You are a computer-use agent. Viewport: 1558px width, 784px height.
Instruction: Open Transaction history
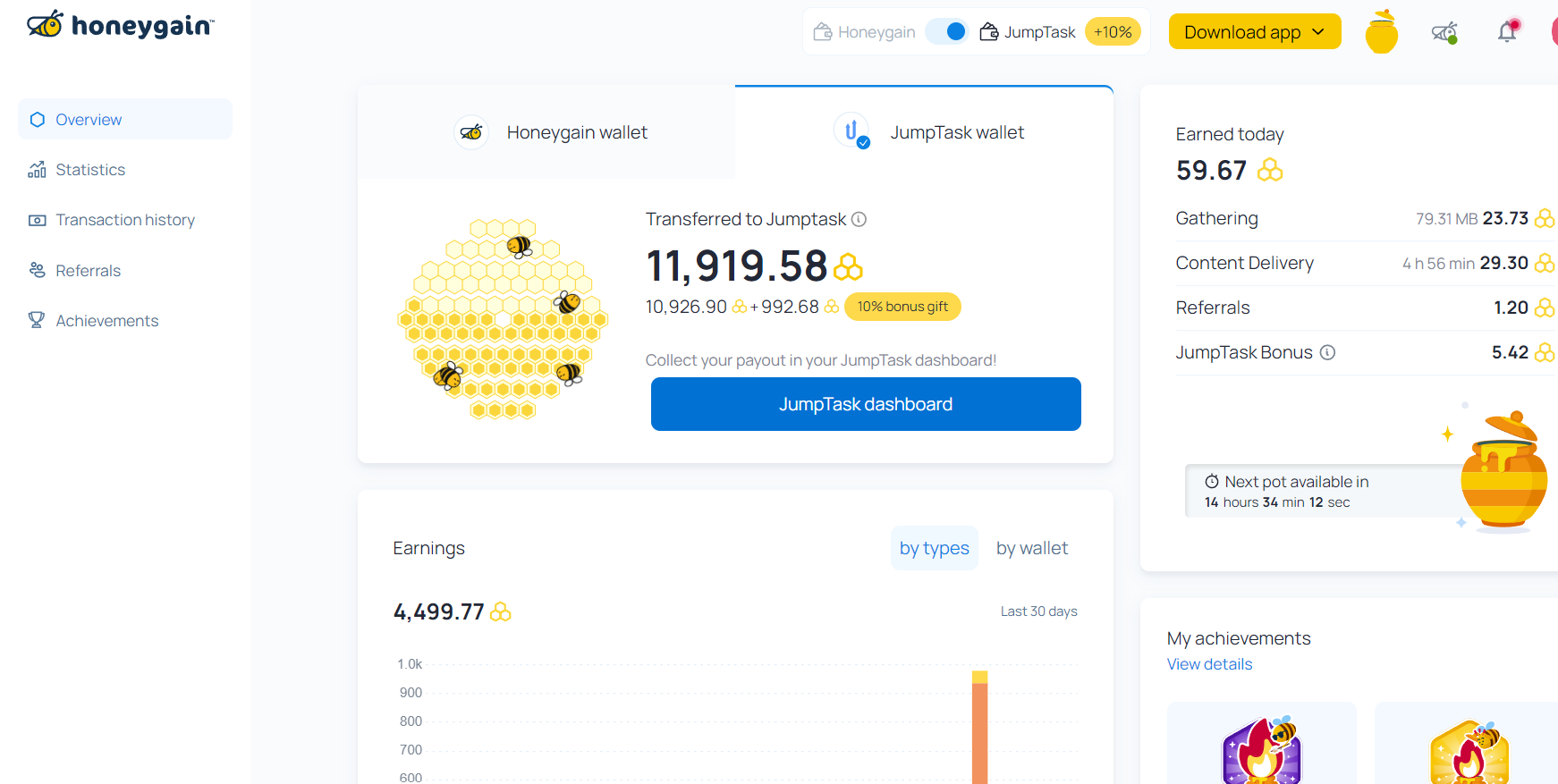pos(125,219)
